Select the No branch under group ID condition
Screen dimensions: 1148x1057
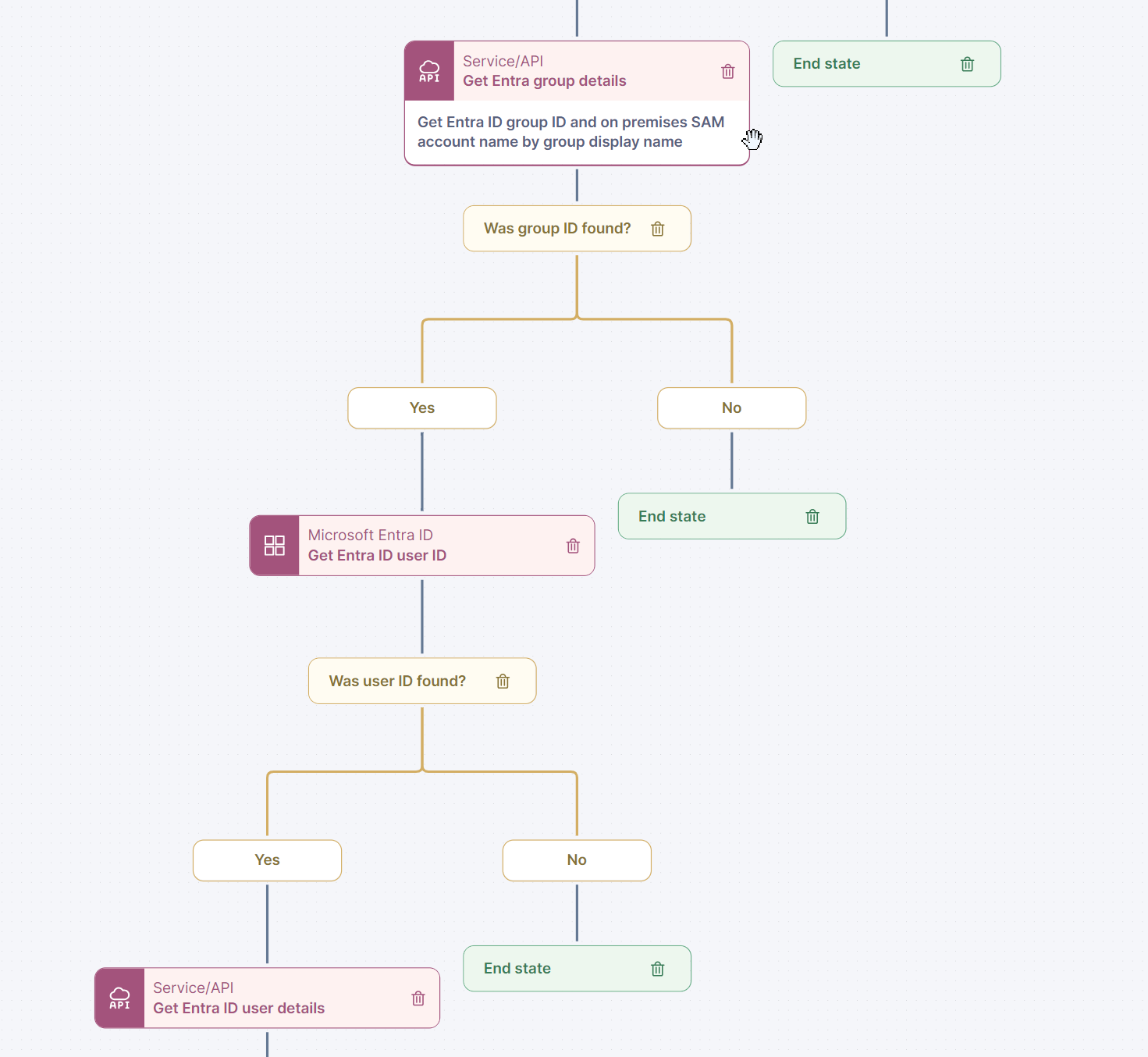click(x=731, y=408)
